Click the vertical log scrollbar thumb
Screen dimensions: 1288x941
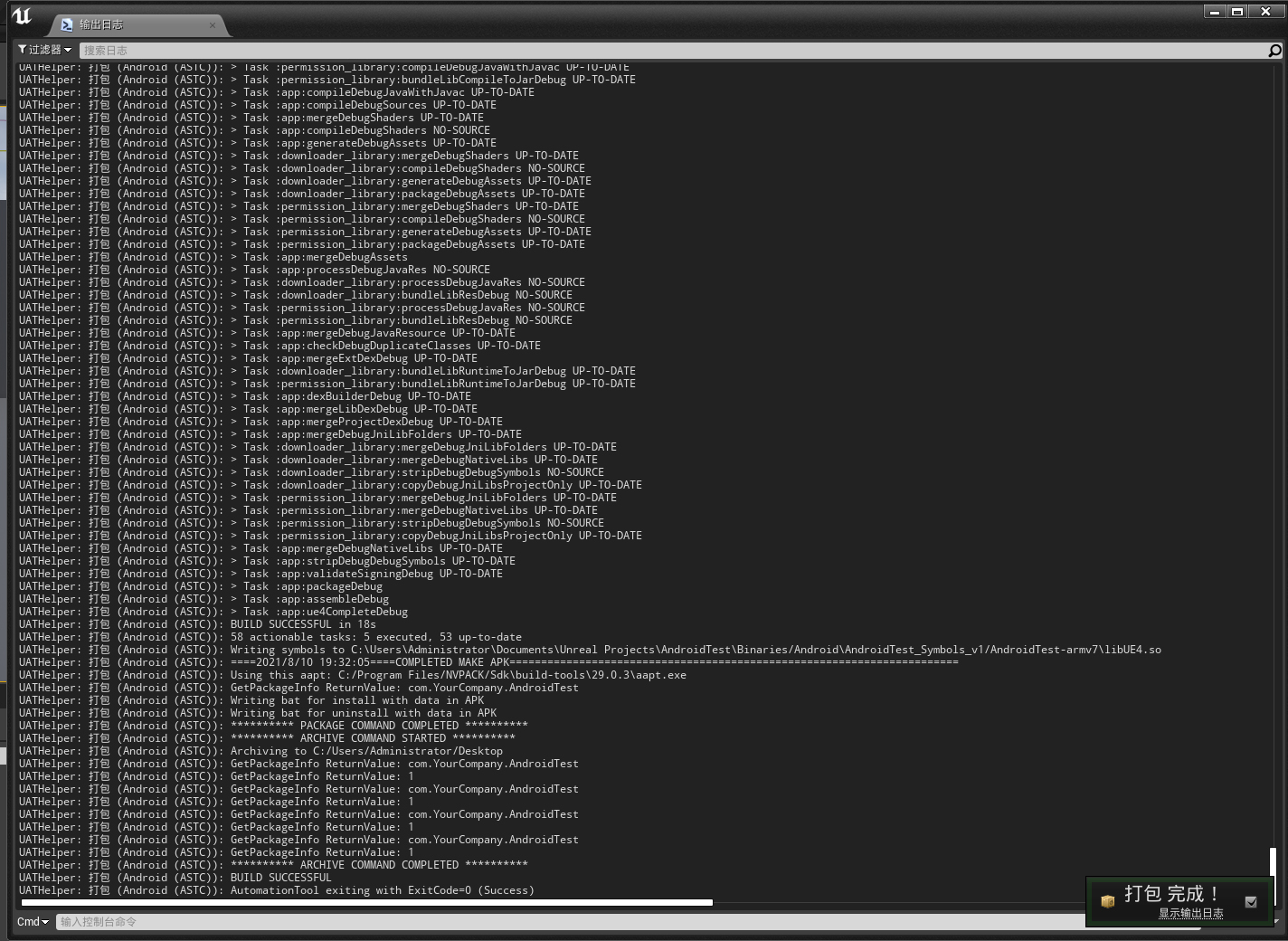pyautogui.click(x=1273, y=876)
